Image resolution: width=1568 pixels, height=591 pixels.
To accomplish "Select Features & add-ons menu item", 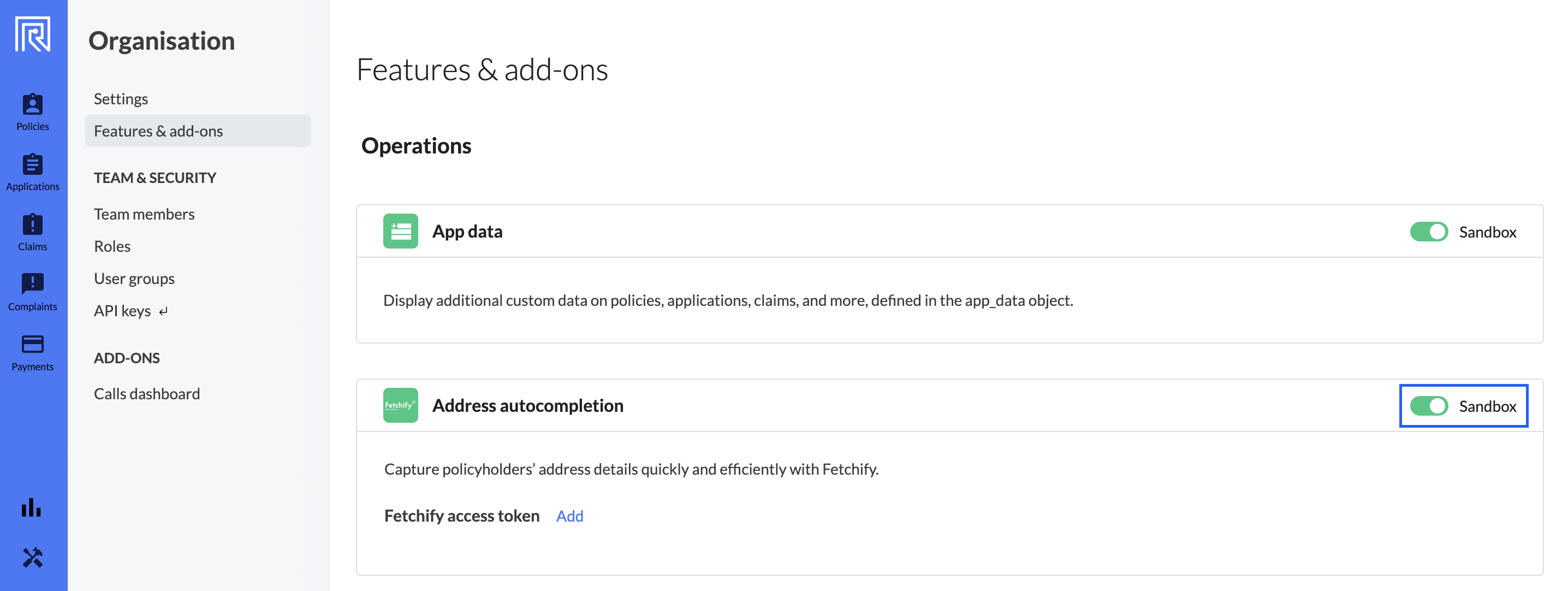I will (x=198, y=131).
